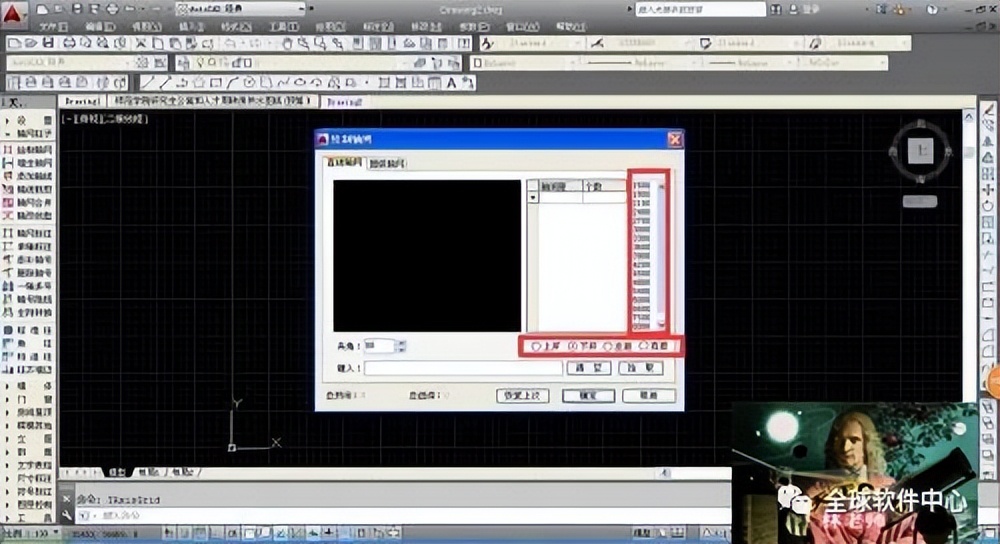This screenshot has width=1000, height=544.
Task: Open the 格式 menu
Action: point(236,27)
